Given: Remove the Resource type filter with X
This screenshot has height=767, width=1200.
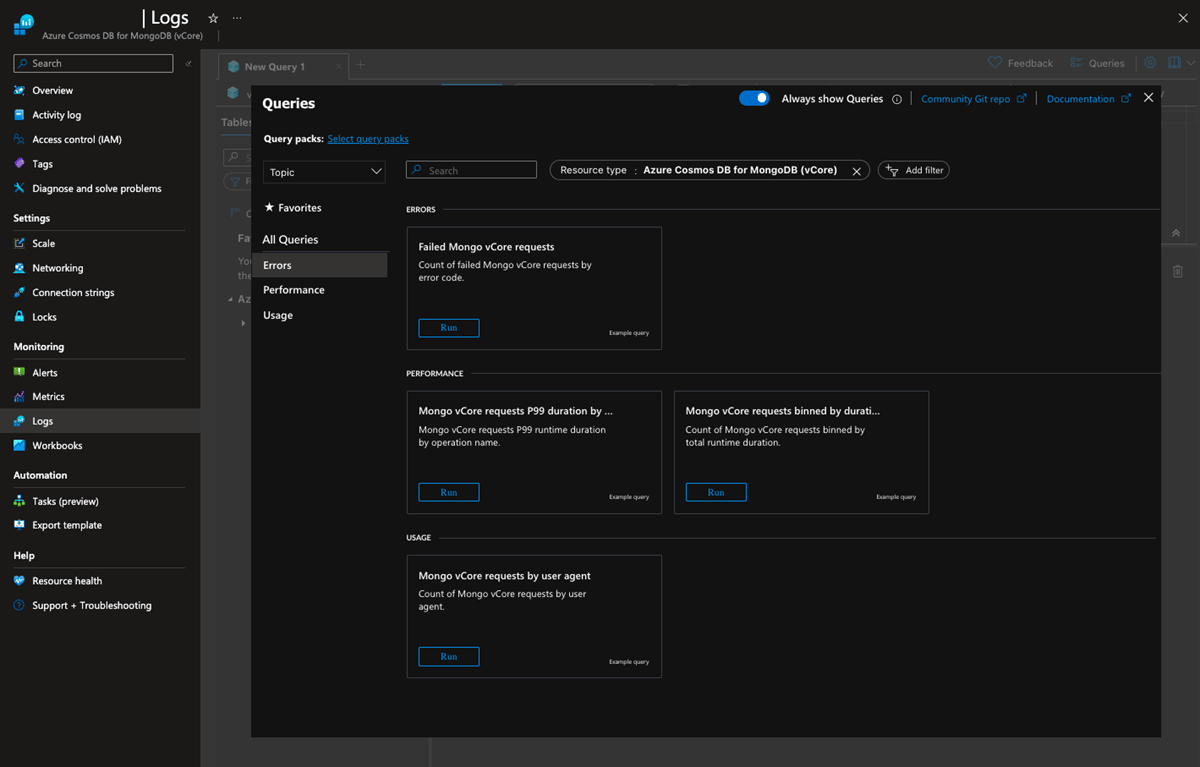Looking at the screenshot, I should click(x=856, y=171).
